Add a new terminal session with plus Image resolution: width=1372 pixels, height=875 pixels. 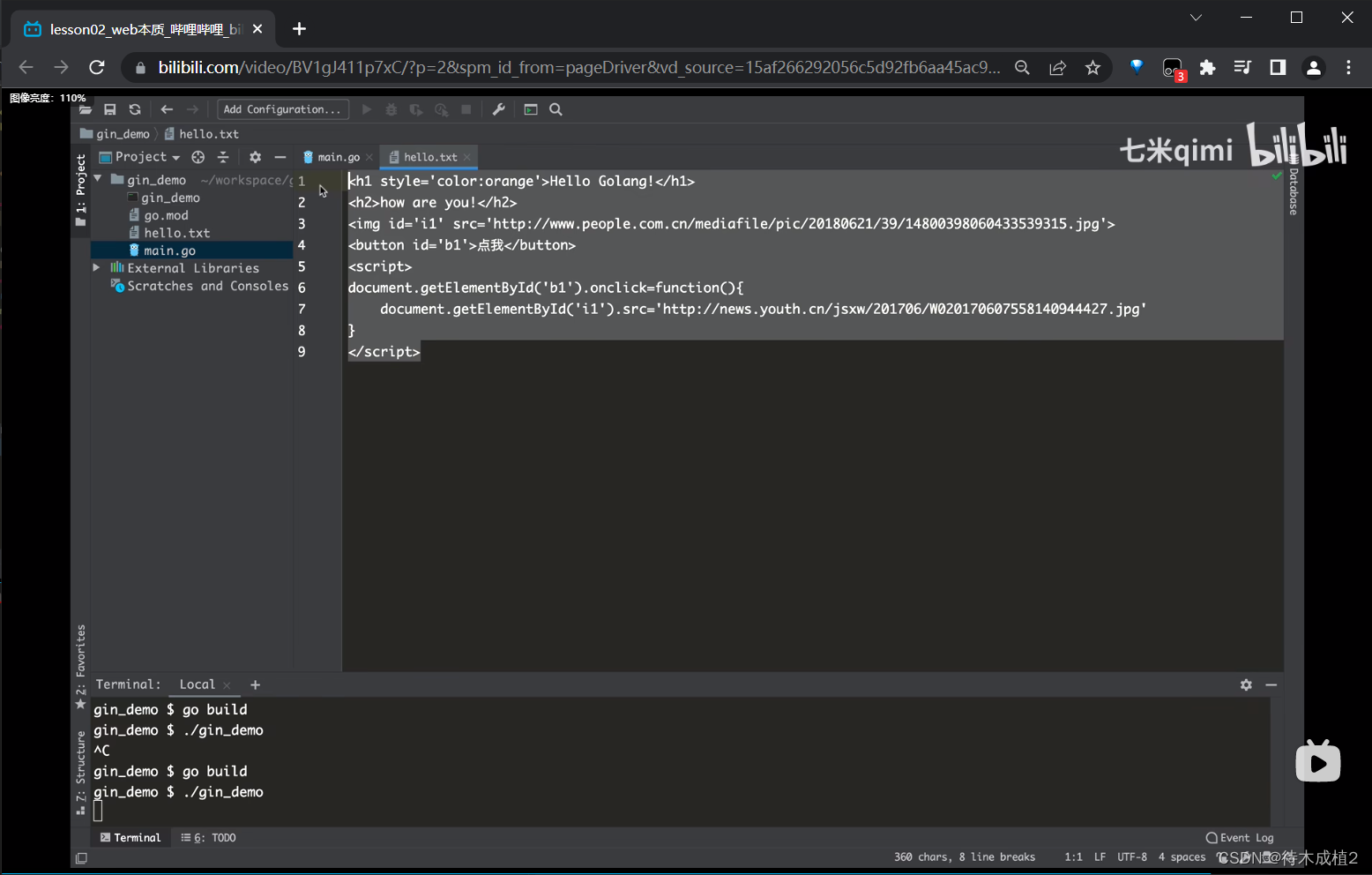(x=255, y=684)
